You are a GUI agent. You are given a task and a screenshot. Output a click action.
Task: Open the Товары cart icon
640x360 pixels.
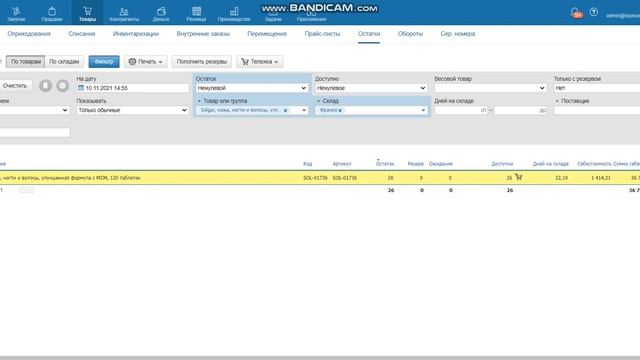[x=87, y=13]
